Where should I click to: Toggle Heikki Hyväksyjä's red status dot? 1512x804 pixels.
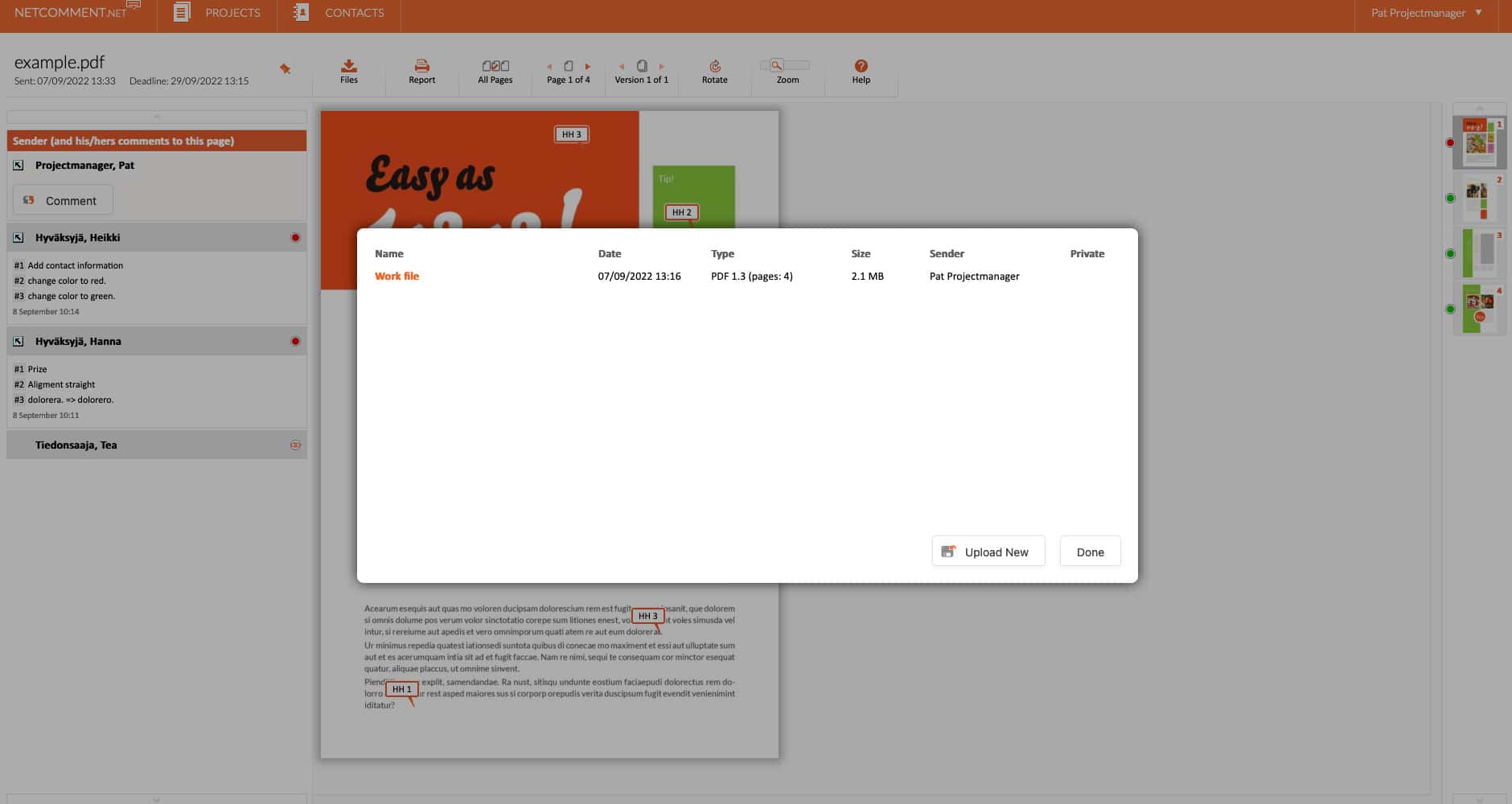pos(295,238)
